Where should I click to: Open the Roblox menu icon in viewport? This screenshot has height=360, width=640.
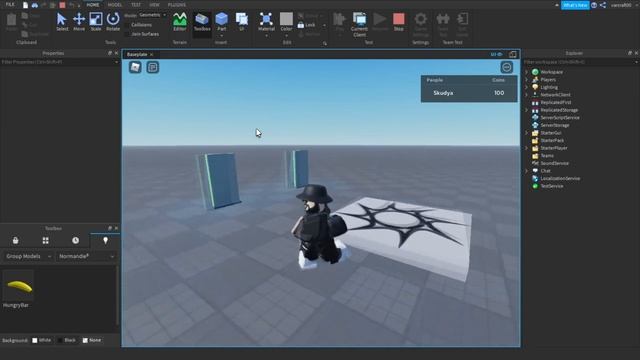tap(135, 67)
